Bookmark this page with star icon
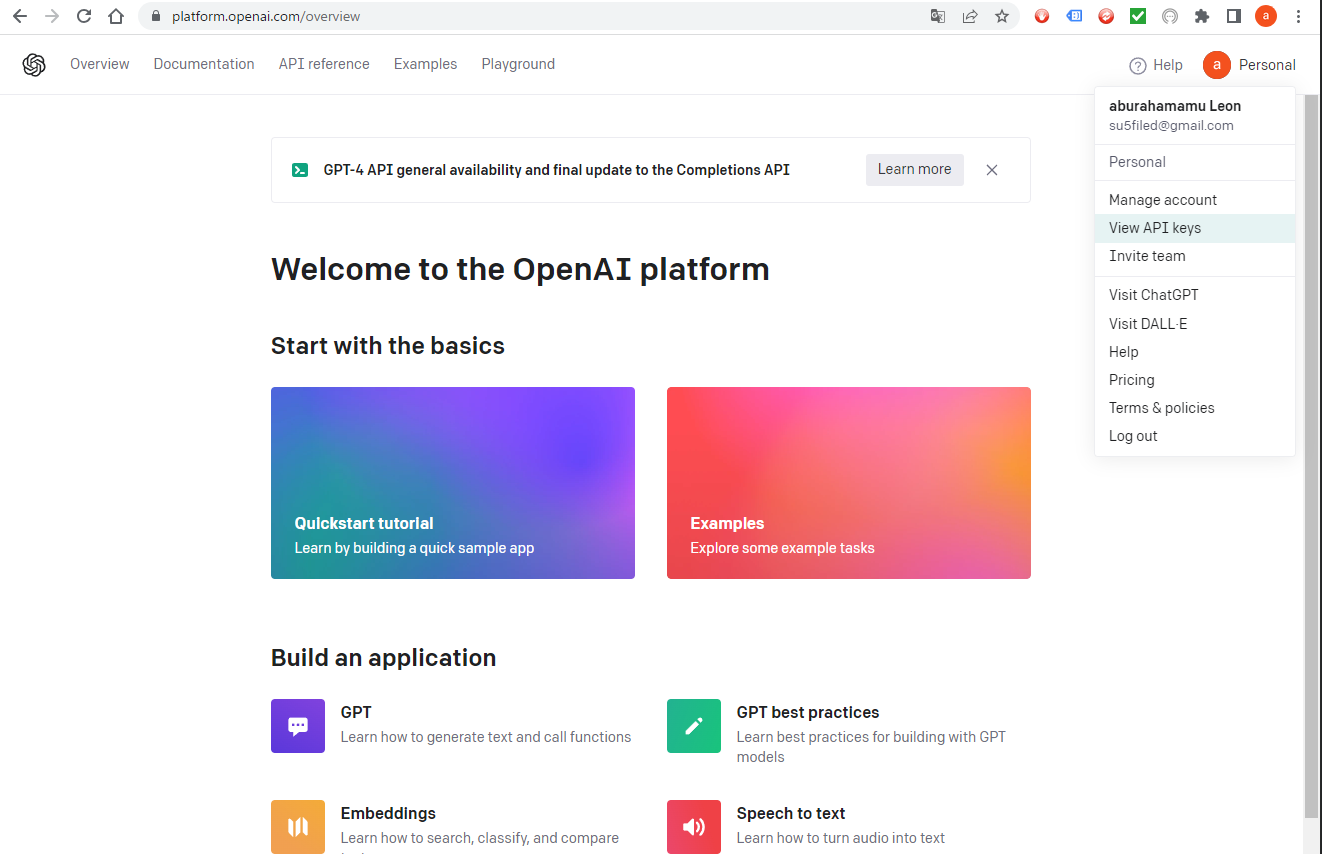 (x=1002, y=16)
